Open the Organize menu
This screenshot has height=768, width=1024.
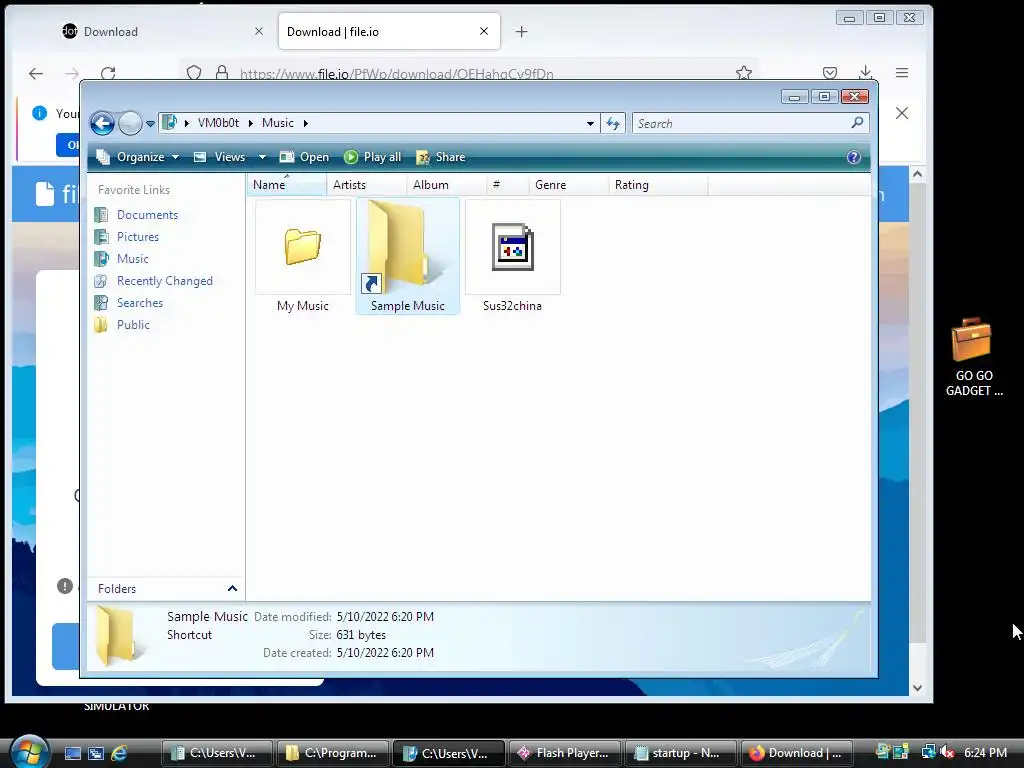(137, 157)
